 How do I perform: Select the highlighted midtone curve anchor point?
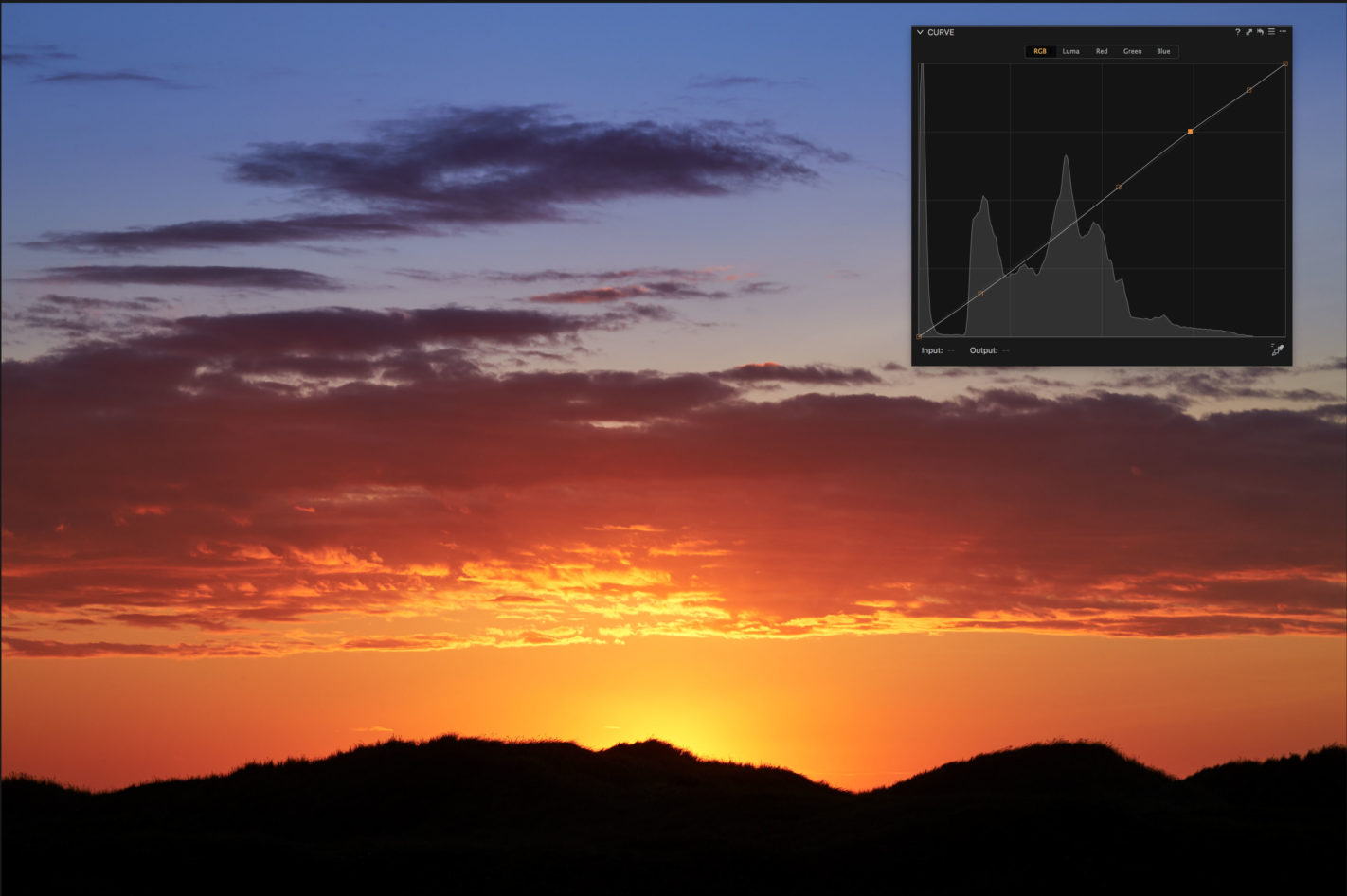click(x=1190, y=131)
